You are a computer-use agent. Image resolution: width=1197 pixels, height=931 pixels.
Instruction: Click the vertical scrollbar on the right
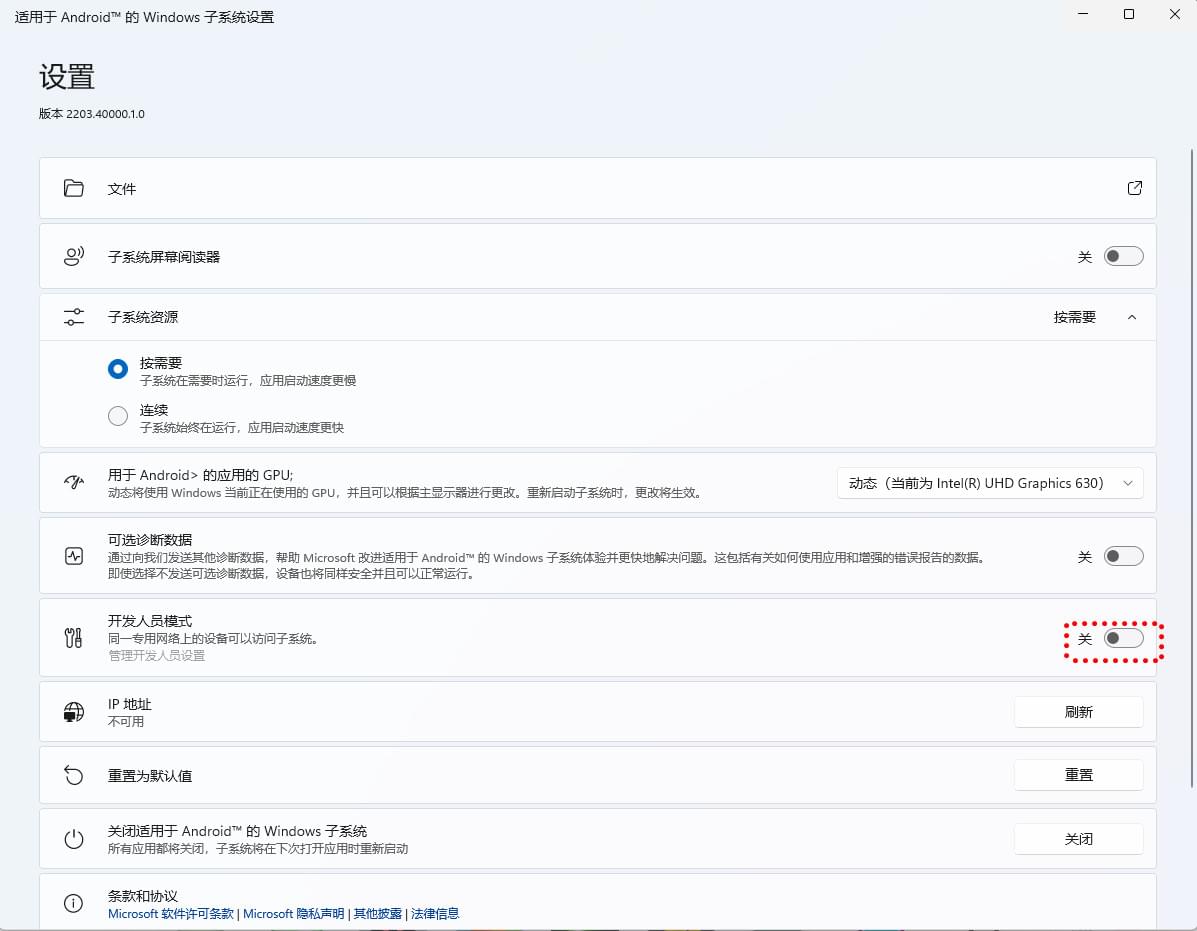pyautogui.click(x=1190, y=450)
